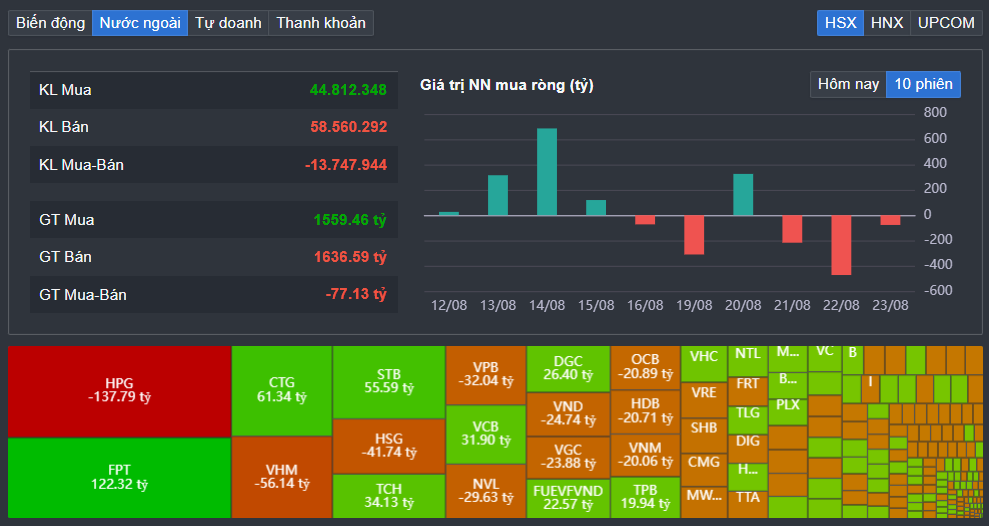Select the Tự doanh tab
This screenshot has height=526, width=989.
tap(228, 22)
